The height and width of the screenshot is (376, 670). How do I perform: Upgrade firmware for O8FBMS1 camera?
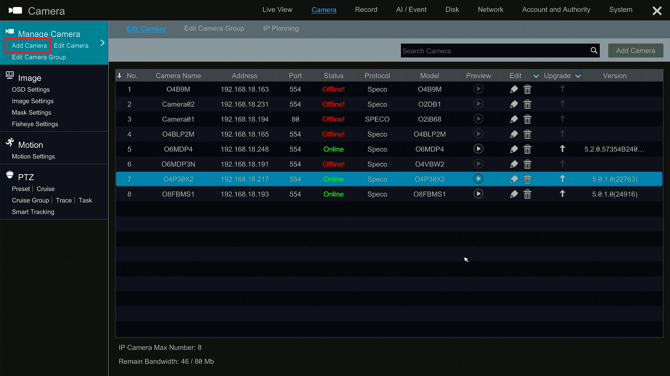coord(562,194)
